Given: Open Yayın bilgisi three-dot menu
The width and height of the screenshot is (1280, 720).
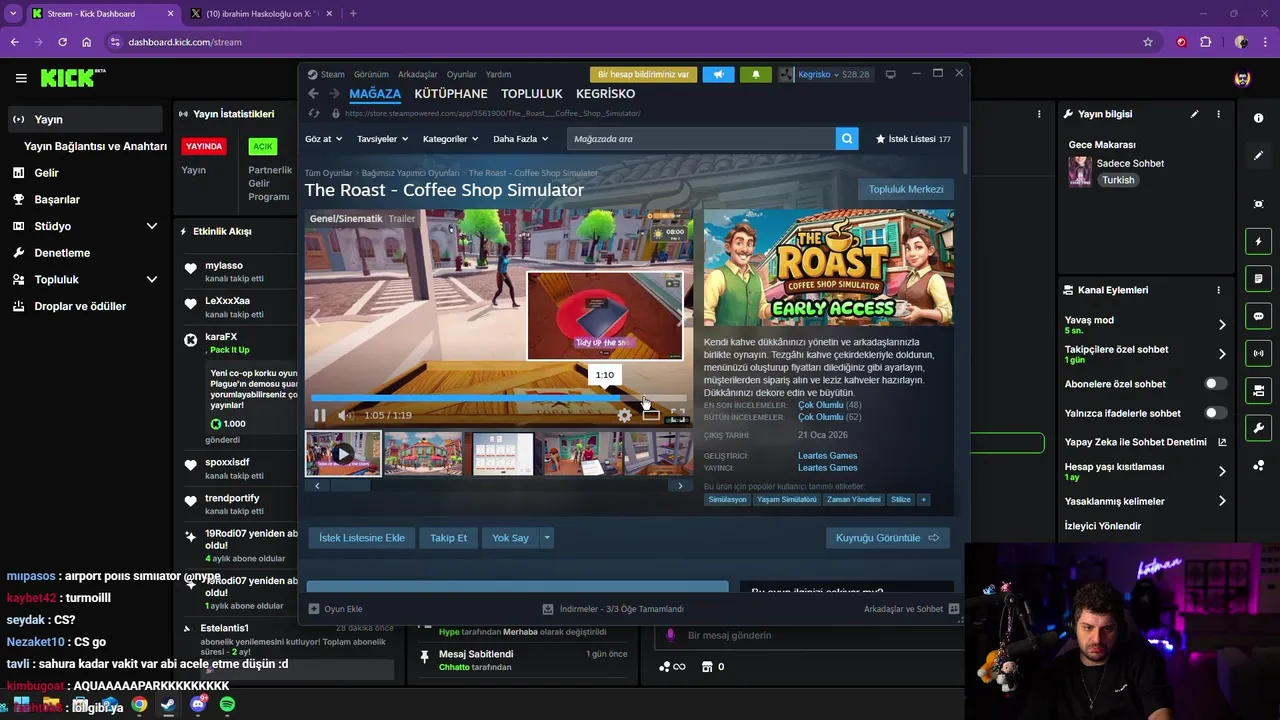Looking at the screenshot, I should point(1218,114).
